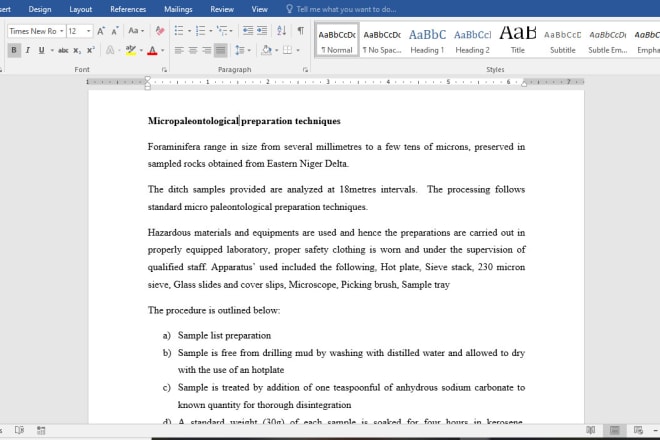Apply Bullets list
Viewport: 660px width, 440px height.
[179, 31]
